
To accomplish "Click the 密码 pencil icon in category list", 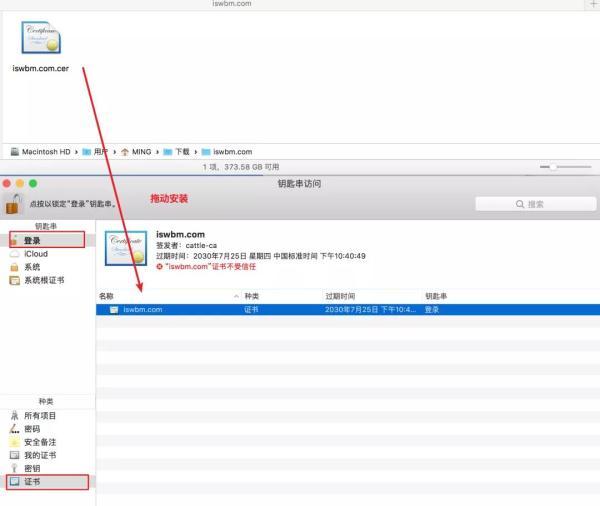I will (15, 429).
